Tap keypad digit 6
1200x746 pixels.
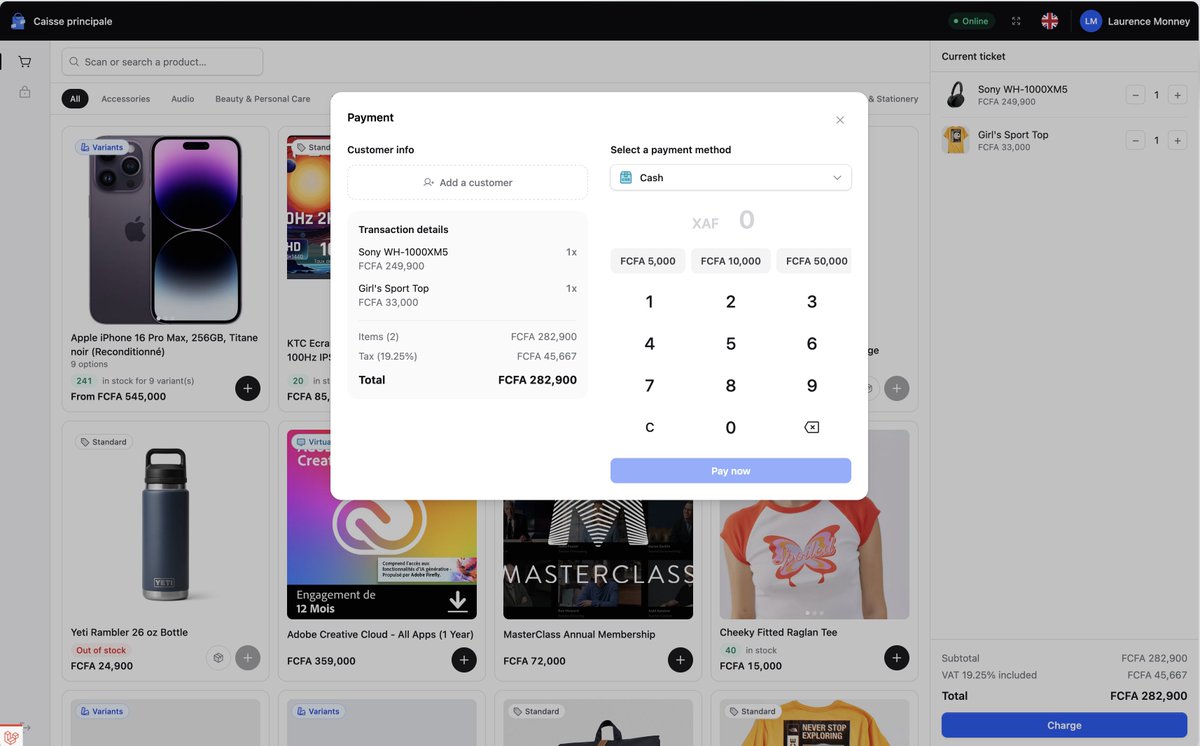[x=812, y=344]
